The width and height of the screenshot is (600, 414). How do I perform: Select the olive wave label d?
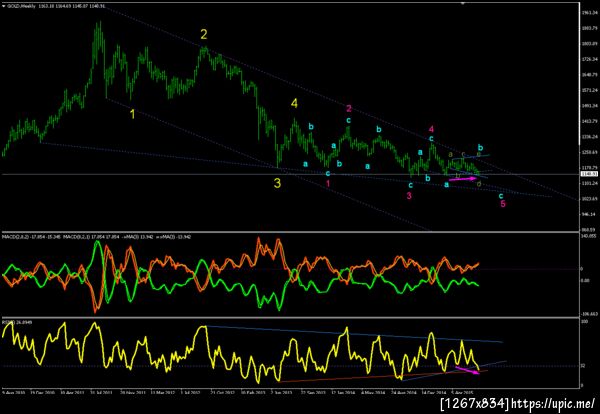(479, 184)
